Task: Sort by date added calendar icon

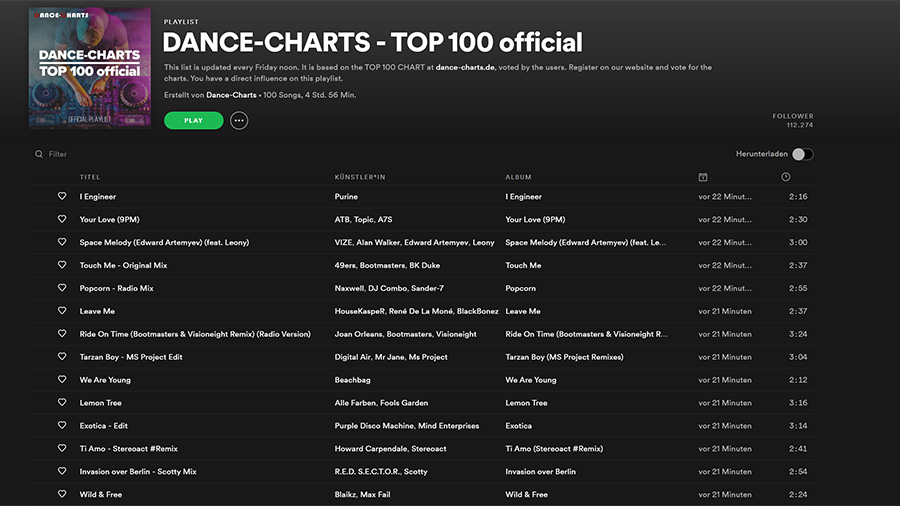Action: [x=703, y=177]
